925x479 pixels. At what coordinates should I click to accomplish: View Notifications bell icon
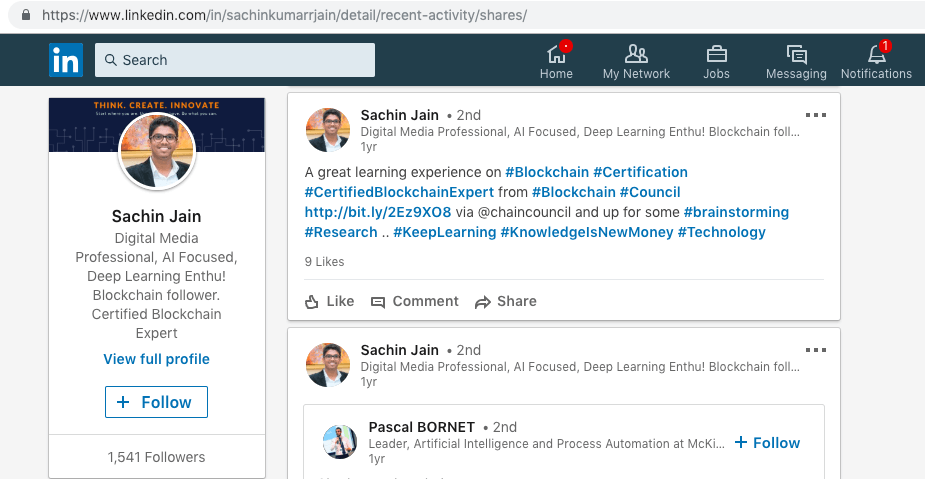click(x=876, y=54)
